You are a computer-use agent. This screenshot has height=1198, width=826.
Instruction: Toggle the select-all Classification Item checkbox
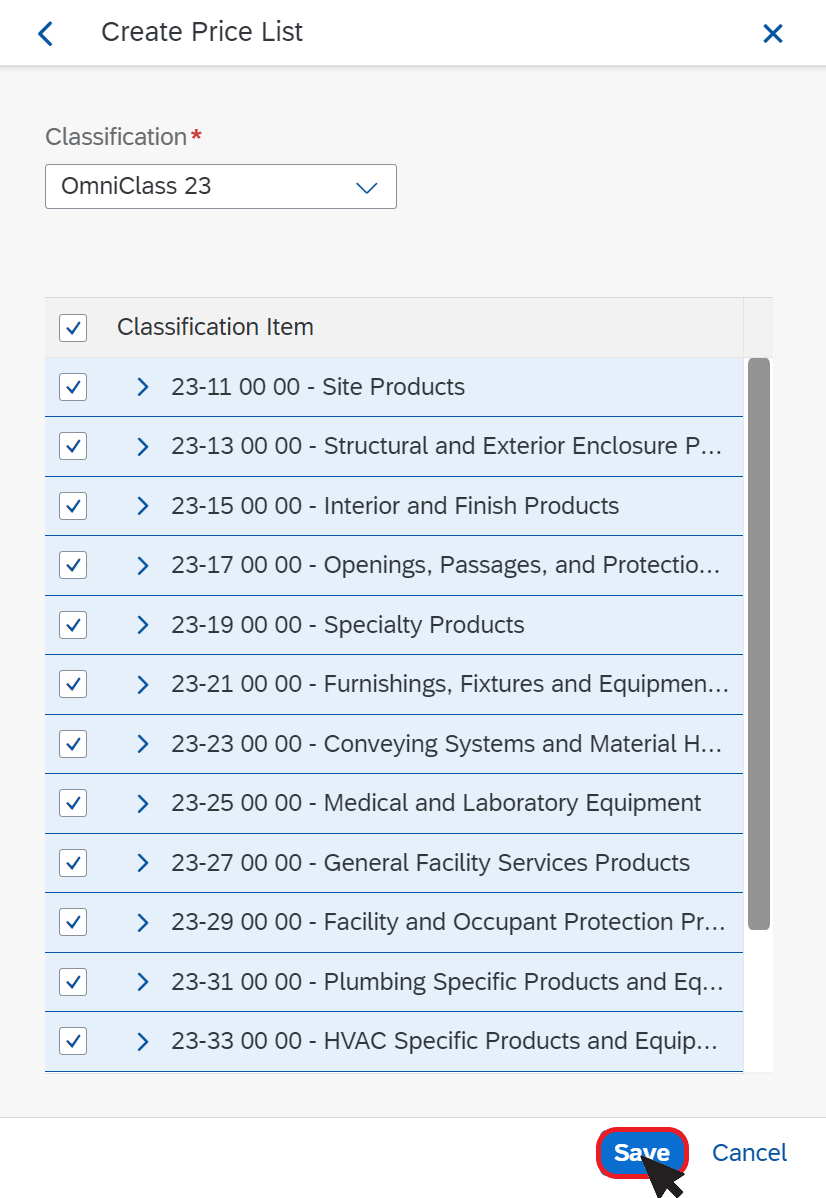tap(73, 328)
